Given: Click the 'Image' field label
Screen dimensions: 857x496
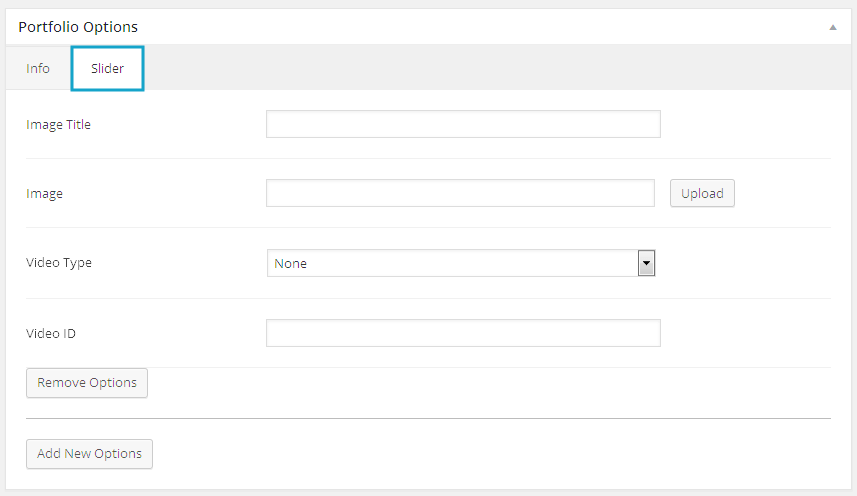Looking at the screenshot, I should coord(44,194).
